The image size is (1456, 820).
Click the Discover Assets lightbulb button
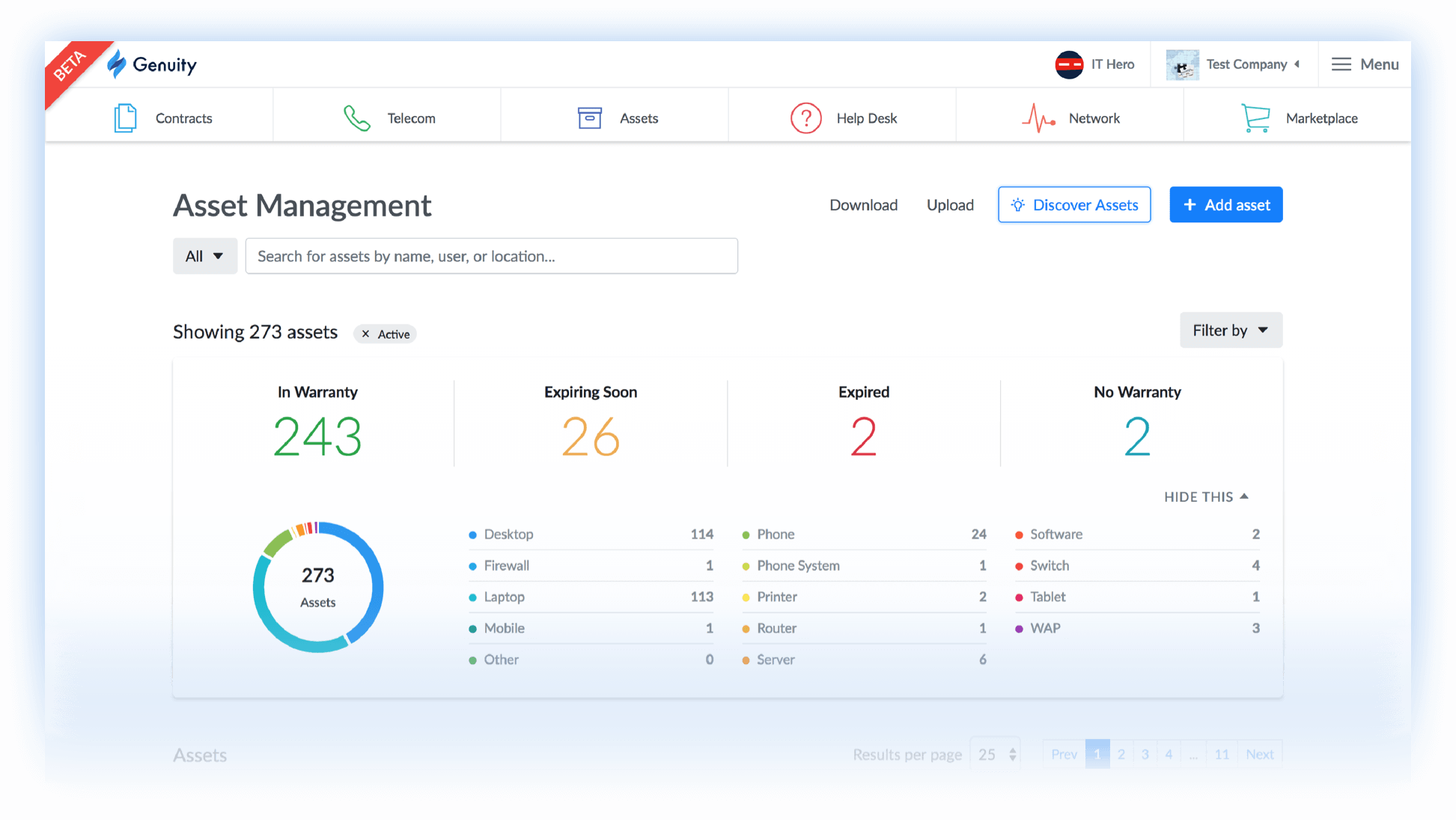(1074, 204)
